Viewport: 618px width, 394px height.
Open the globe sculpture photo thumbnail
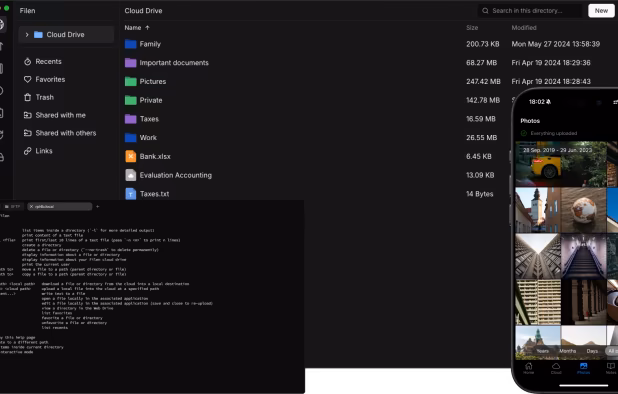(584, 210)
